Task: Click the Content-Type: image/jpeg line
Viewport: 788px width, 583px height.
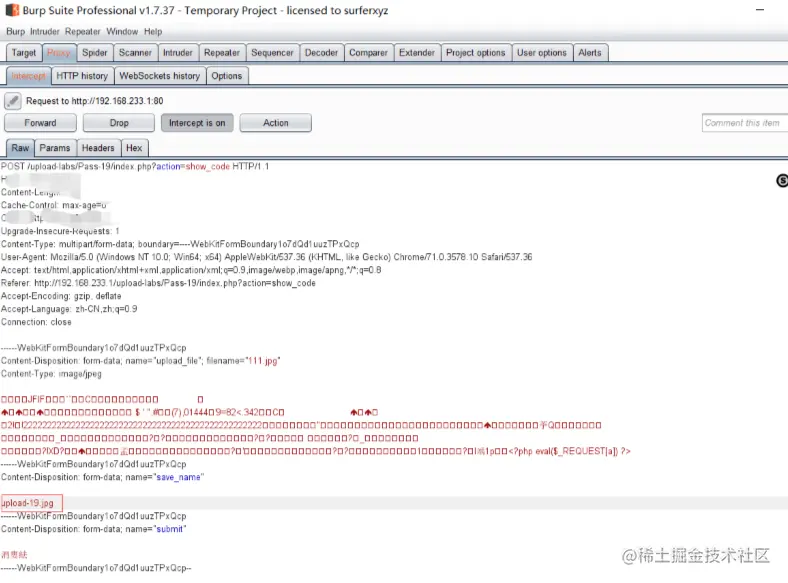Action: (51, 374)
